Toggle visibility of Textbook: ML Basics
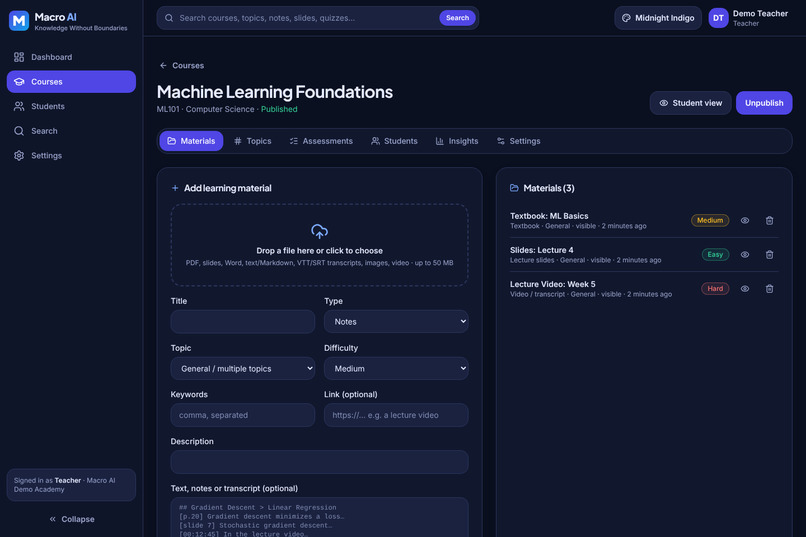 [x=744, y=220]
